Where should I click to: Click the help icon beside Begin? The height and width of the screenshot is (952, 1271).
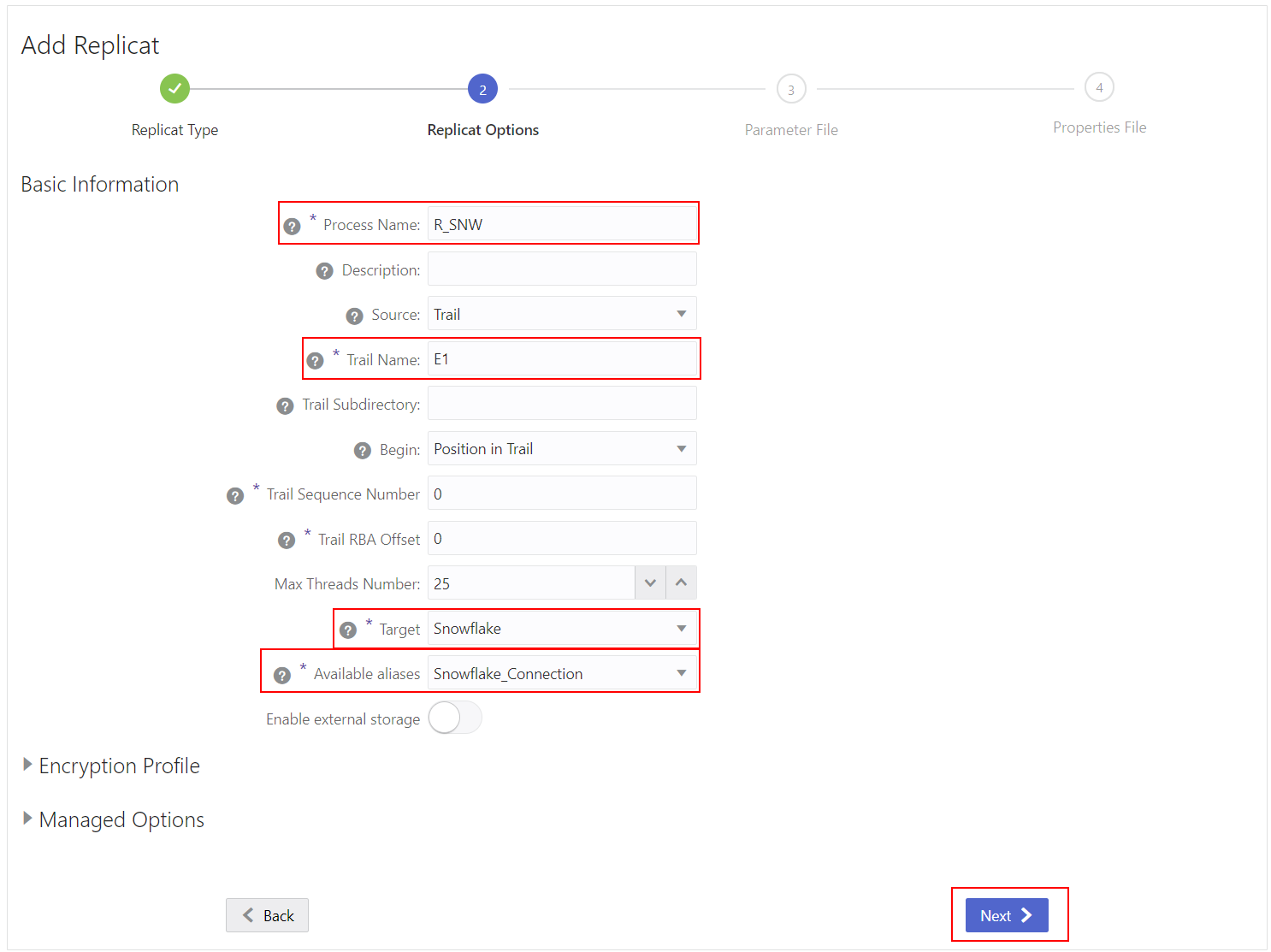coord(363,450)
